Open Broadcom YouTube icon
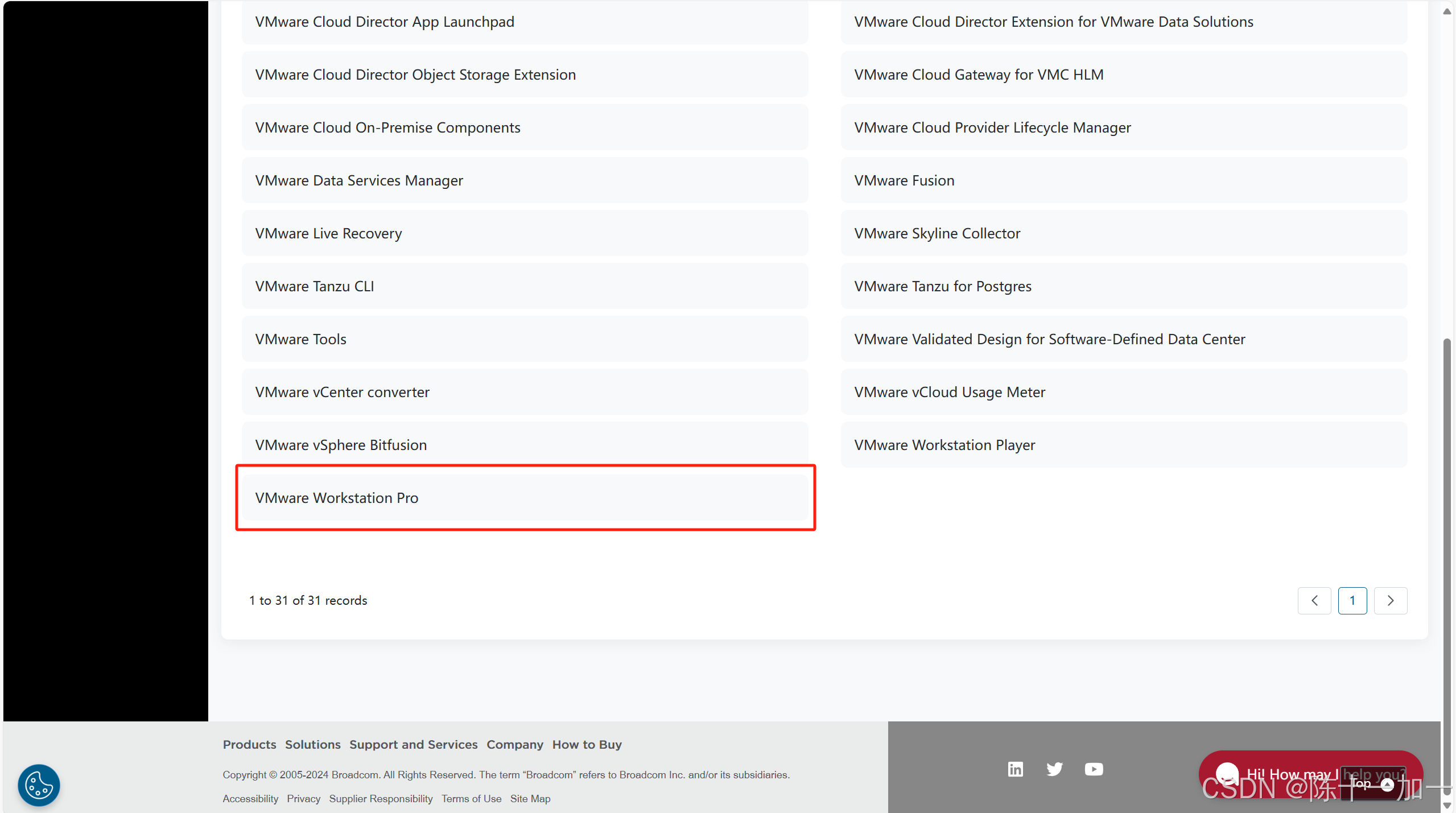This screenshot has width=1456, height=813. (1094, 769)
